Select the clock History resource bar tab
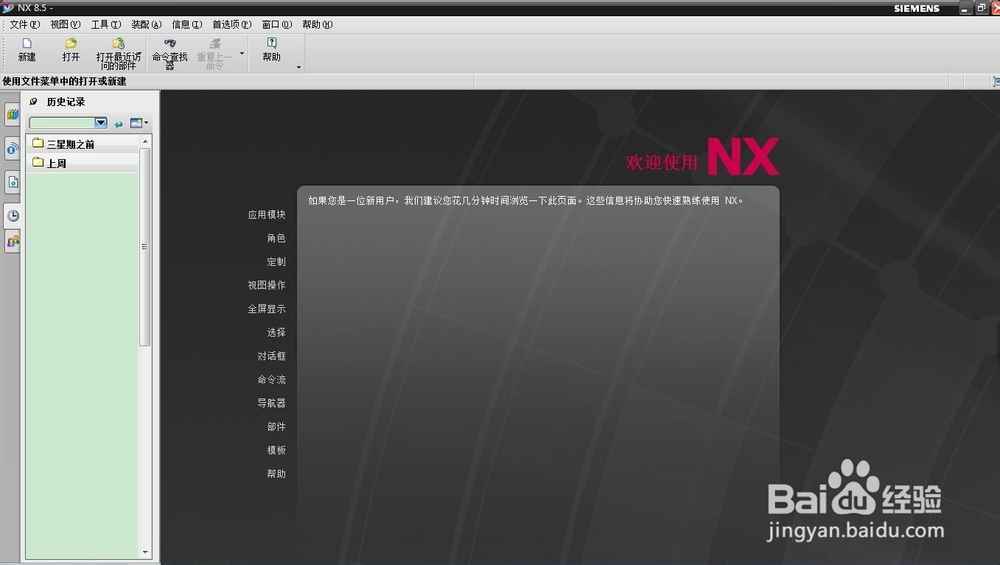Image resolution: width=1000 pixels, height=565 pixels. coord(12,216)
